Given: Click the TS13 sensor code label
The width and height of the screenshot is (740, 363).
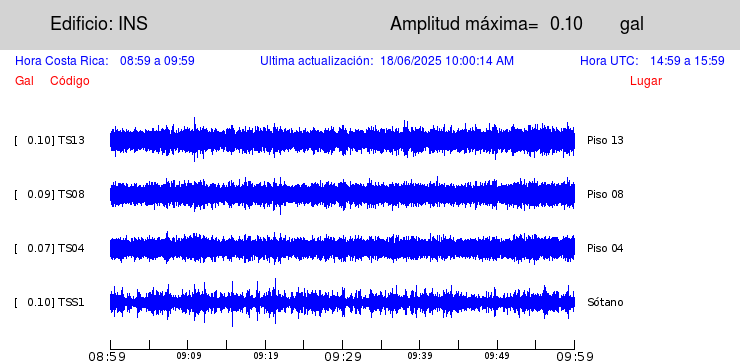Looking at the screenshot, I should [x=71, y=140].
